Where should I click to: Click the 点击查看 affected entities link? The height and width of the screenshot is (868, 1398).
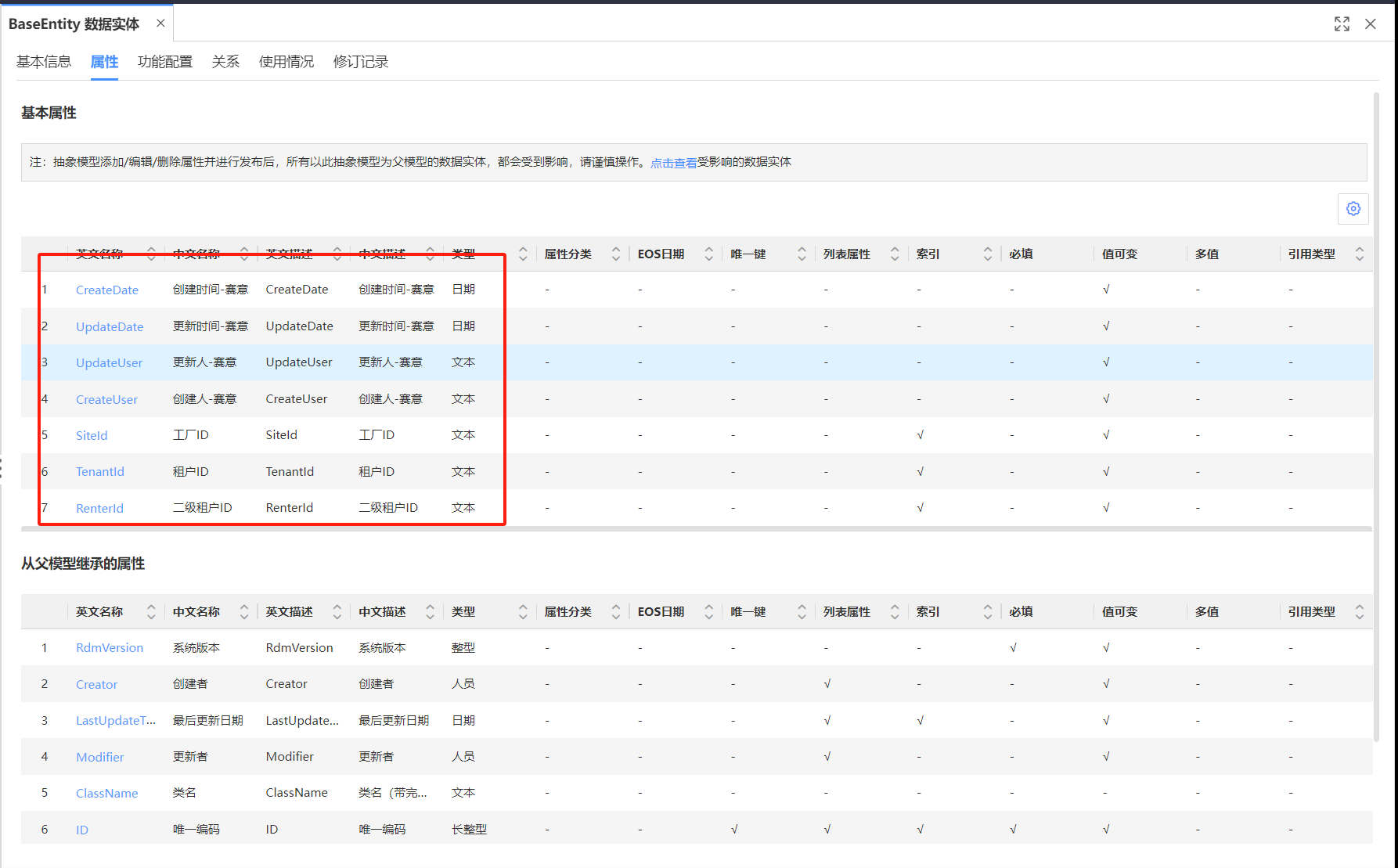(x=673, y=163)
